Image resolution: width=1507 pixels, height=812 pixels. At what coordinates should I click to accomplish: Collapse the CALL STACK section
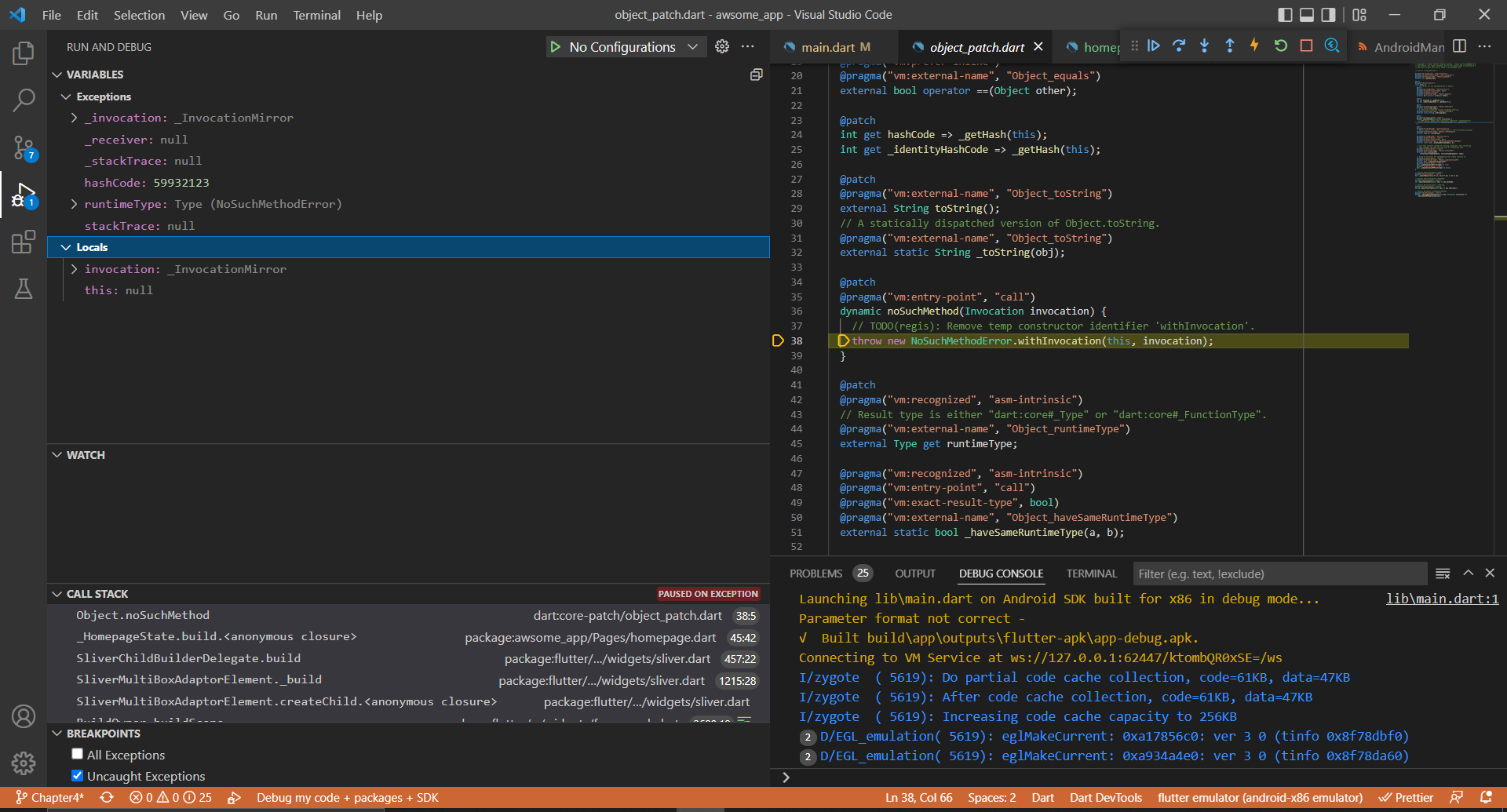point(57,594)
